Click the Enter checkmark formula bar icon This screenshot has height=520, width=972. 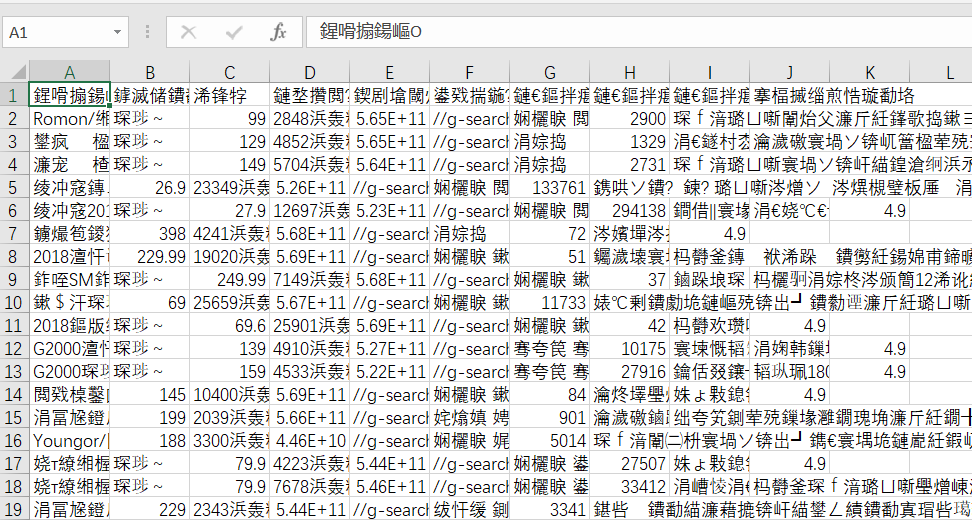(234, 32)
